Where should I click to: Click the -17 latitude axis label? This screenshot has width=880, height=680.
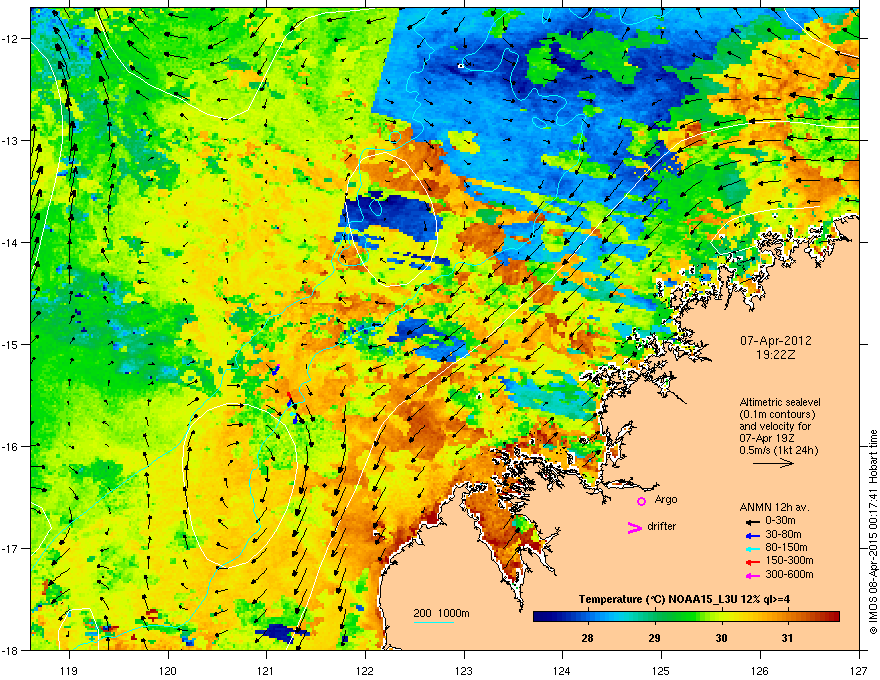click(x=11, y=548)
